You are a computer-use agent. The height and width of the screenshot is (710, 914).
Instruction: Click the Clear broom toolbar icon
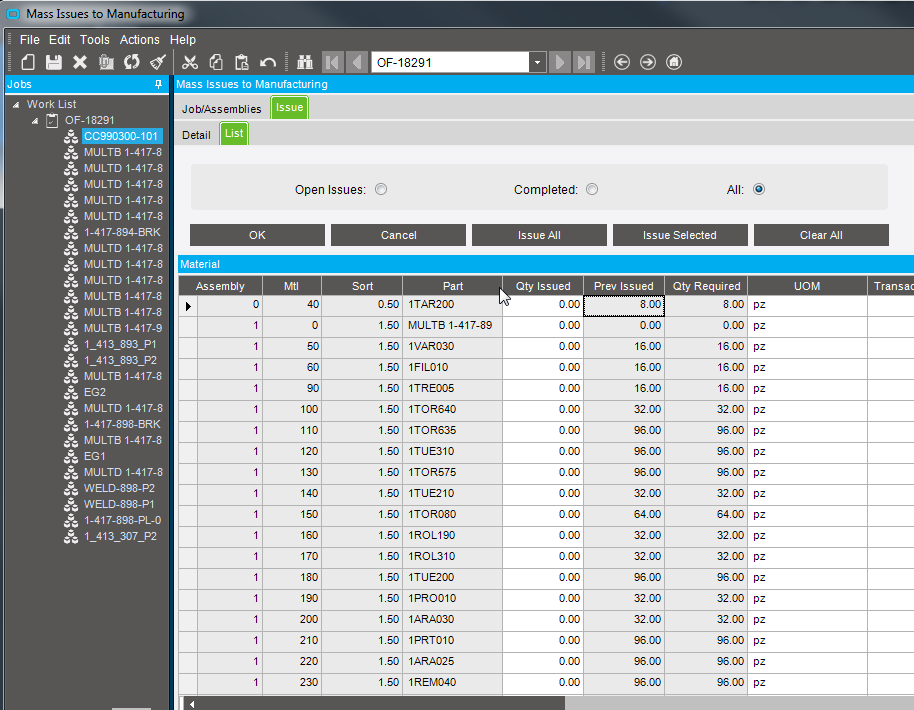(x=158, y=62)
